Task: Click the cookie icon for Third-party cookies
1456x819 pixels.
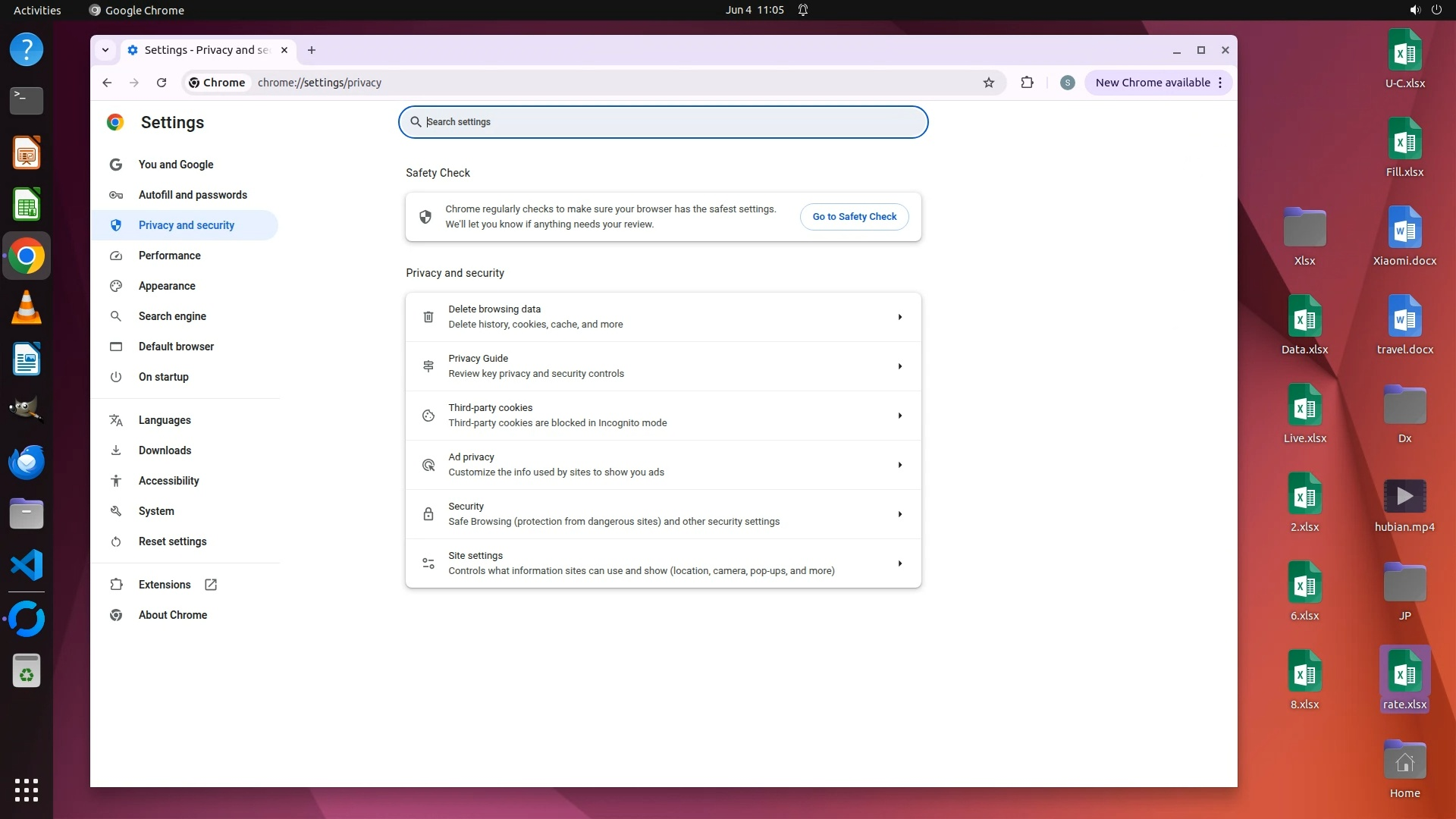Action: (x=428, y=416)
